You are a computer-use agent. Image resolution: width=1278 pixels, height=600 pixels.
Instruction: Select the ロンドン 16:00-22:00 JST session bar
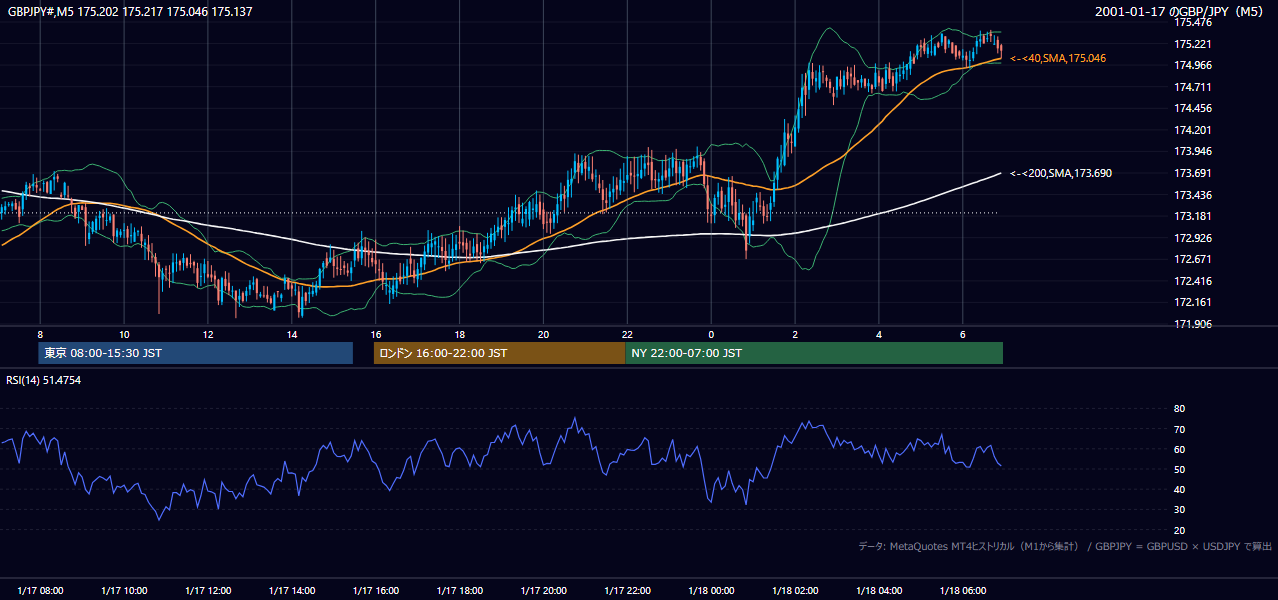click(499, 353)
